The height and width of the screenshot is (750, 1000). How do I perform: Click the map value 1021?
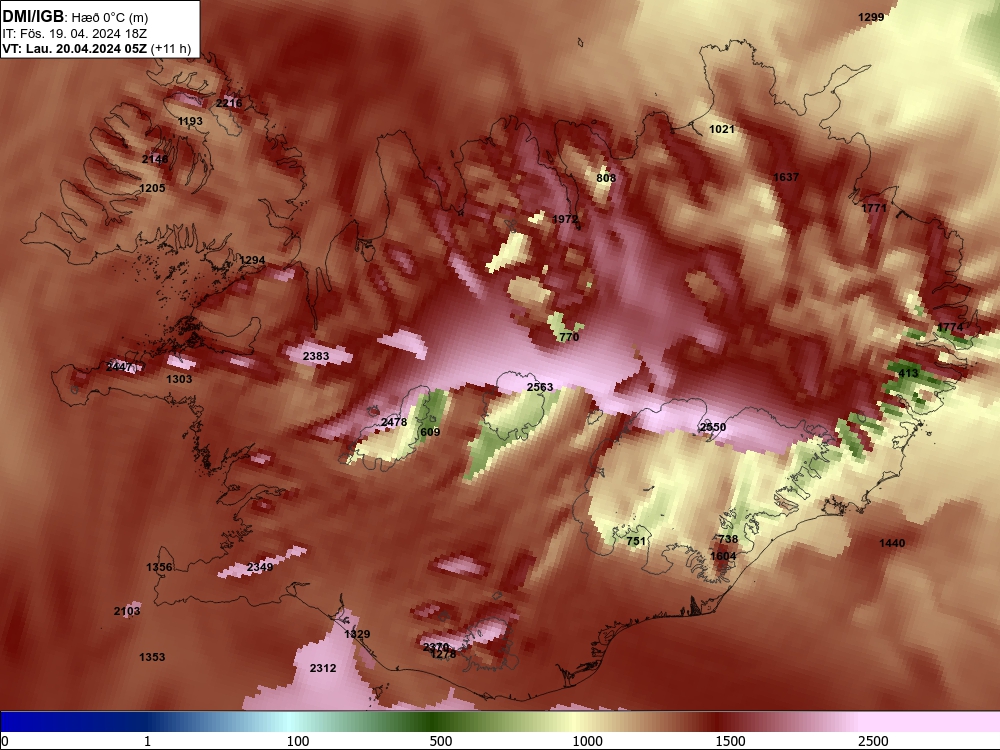click(722, 129)
